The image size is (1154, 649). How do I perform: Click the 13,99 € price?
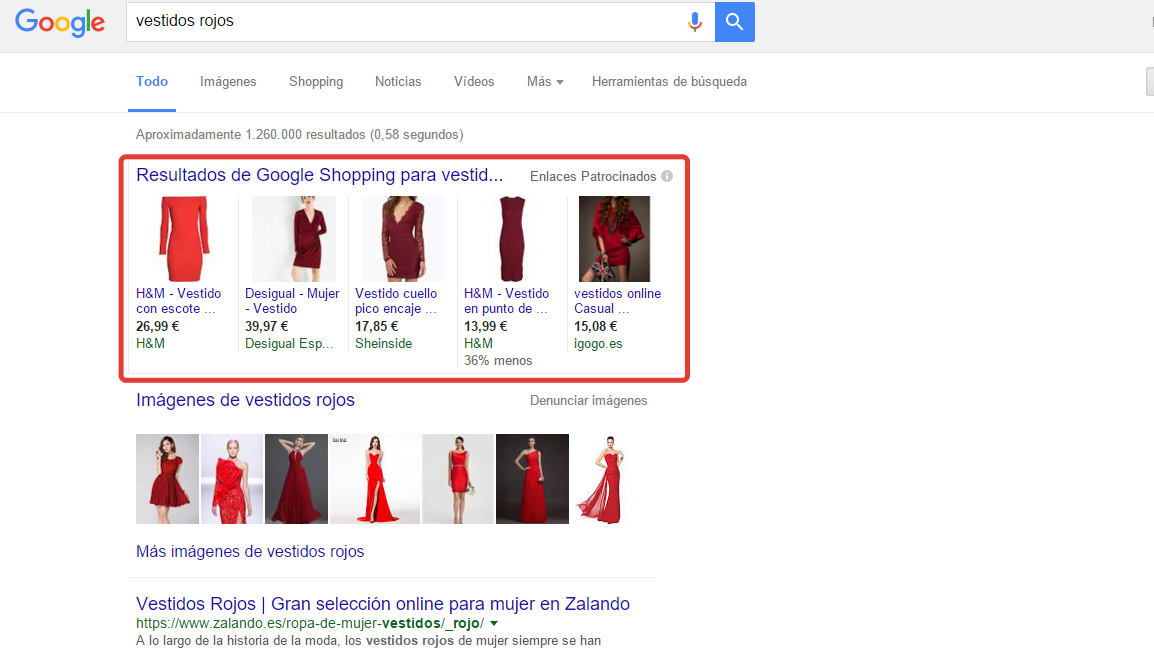pos(485,326)
